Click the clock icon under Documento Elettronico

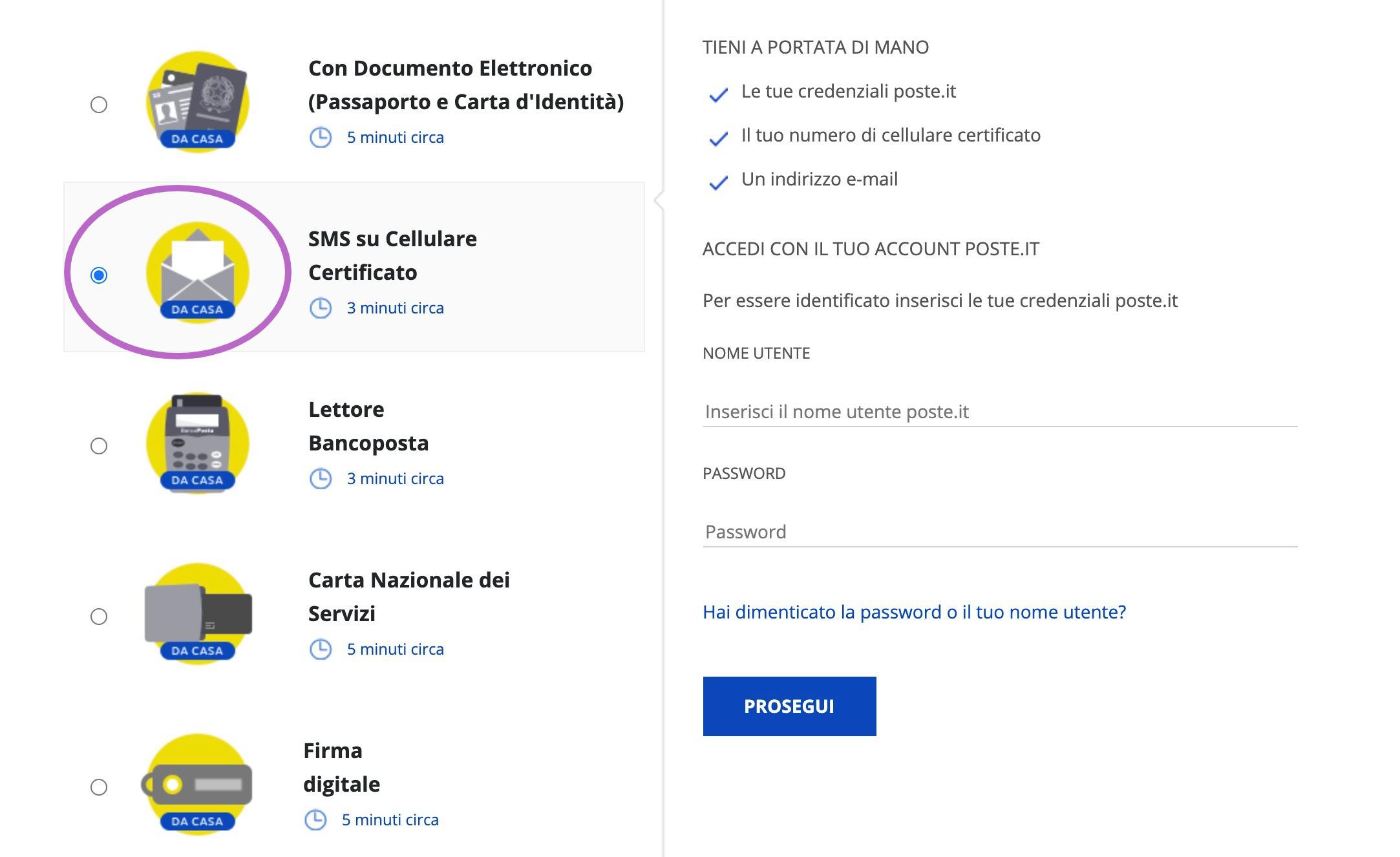coord(321,138)
